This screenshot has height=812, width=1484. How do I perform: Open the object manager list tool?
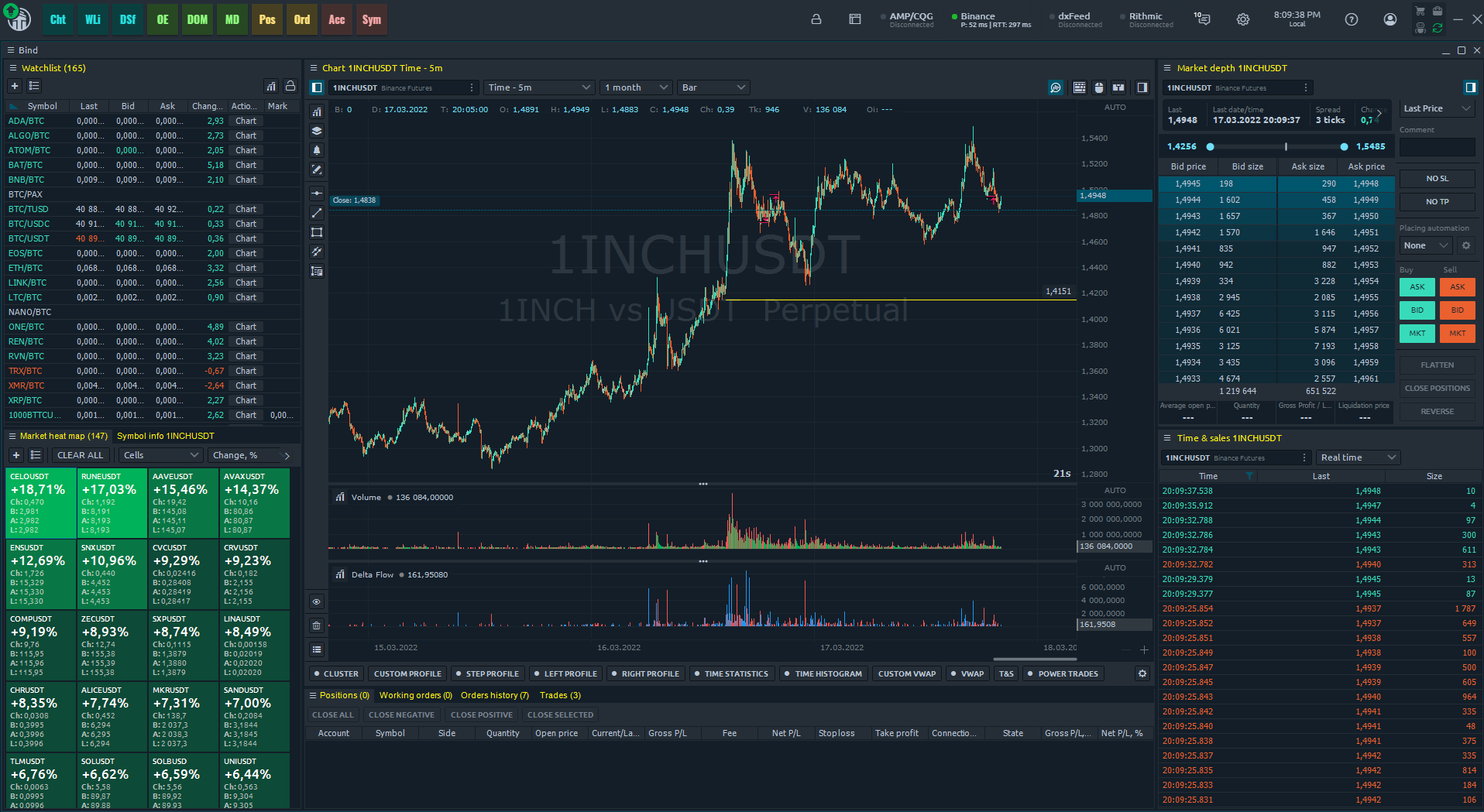317,271
